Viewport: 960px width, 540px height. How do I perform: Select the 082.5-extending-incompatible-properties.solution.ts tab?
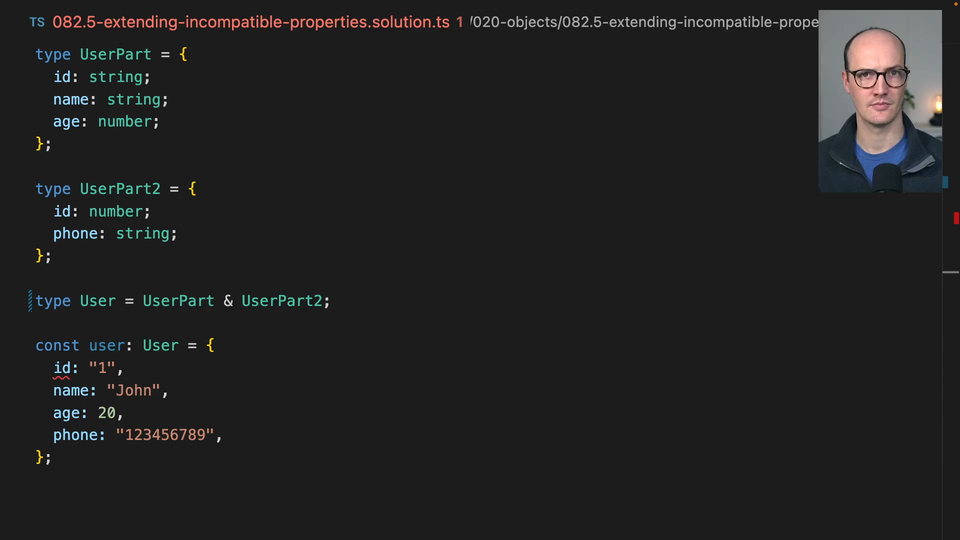point(251,22)
